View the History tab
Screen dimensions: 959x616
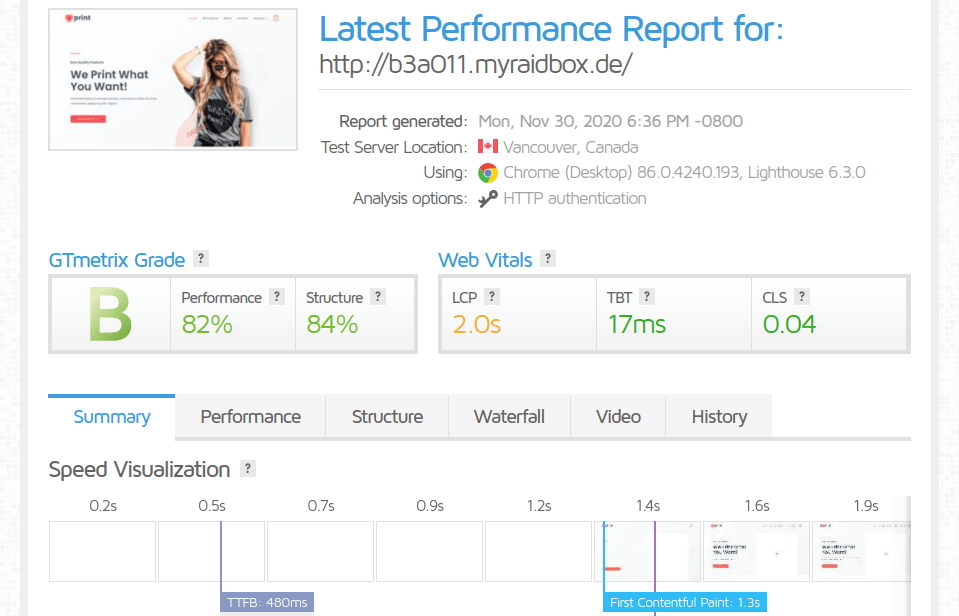click(719, 417)
